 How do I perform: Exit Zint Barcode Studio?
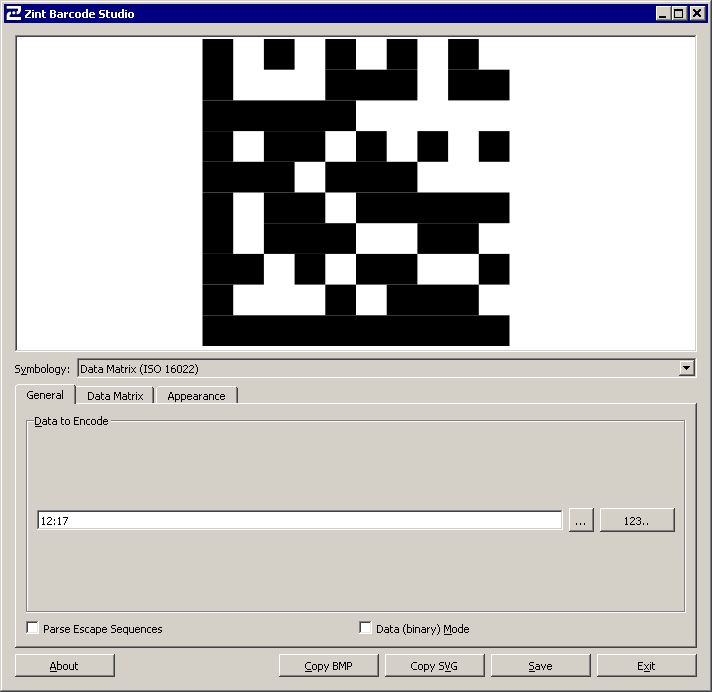click(646, 666)
